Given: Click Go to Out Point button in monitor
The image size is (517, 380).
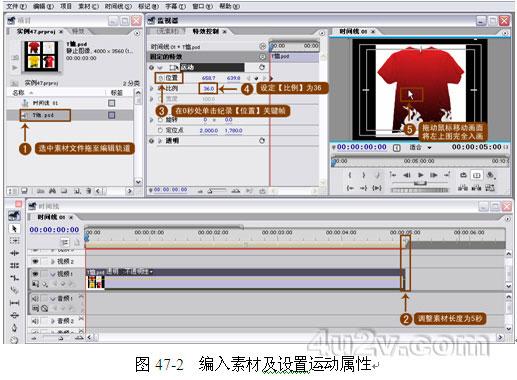Looking at the screenshot, I should click(363, 188).
